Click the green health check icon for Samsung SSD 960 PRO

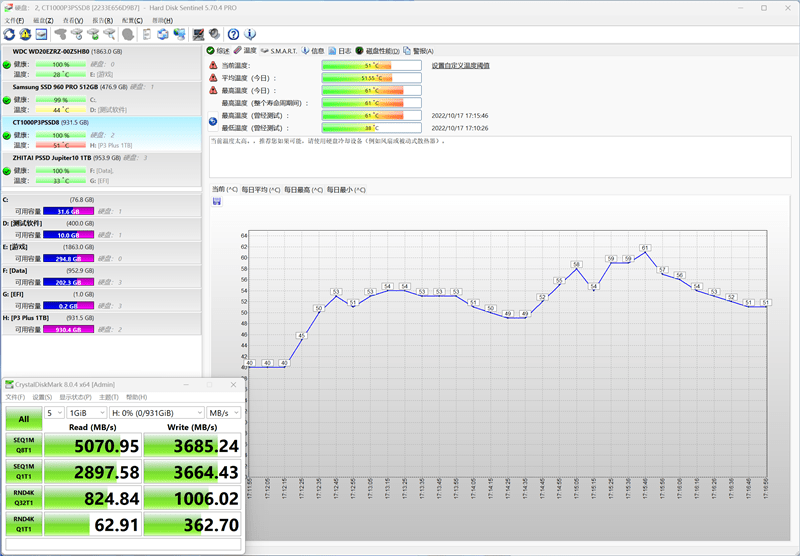click(7, 100)
